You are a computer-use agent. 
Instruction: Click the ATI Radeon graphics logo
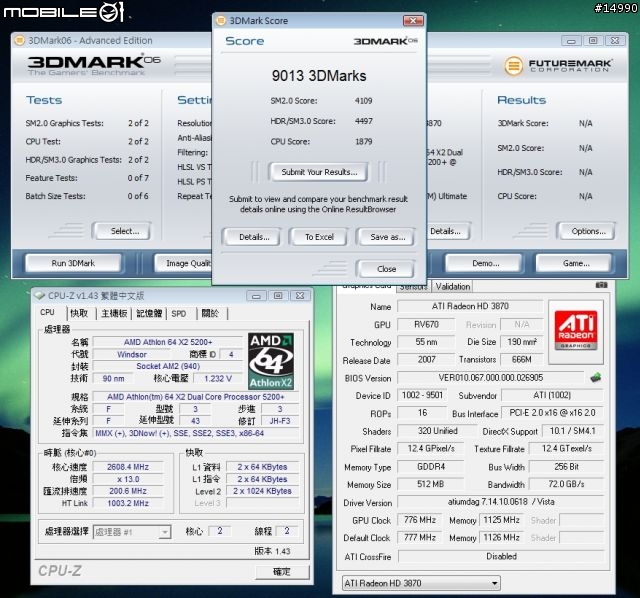pos(576,332)
